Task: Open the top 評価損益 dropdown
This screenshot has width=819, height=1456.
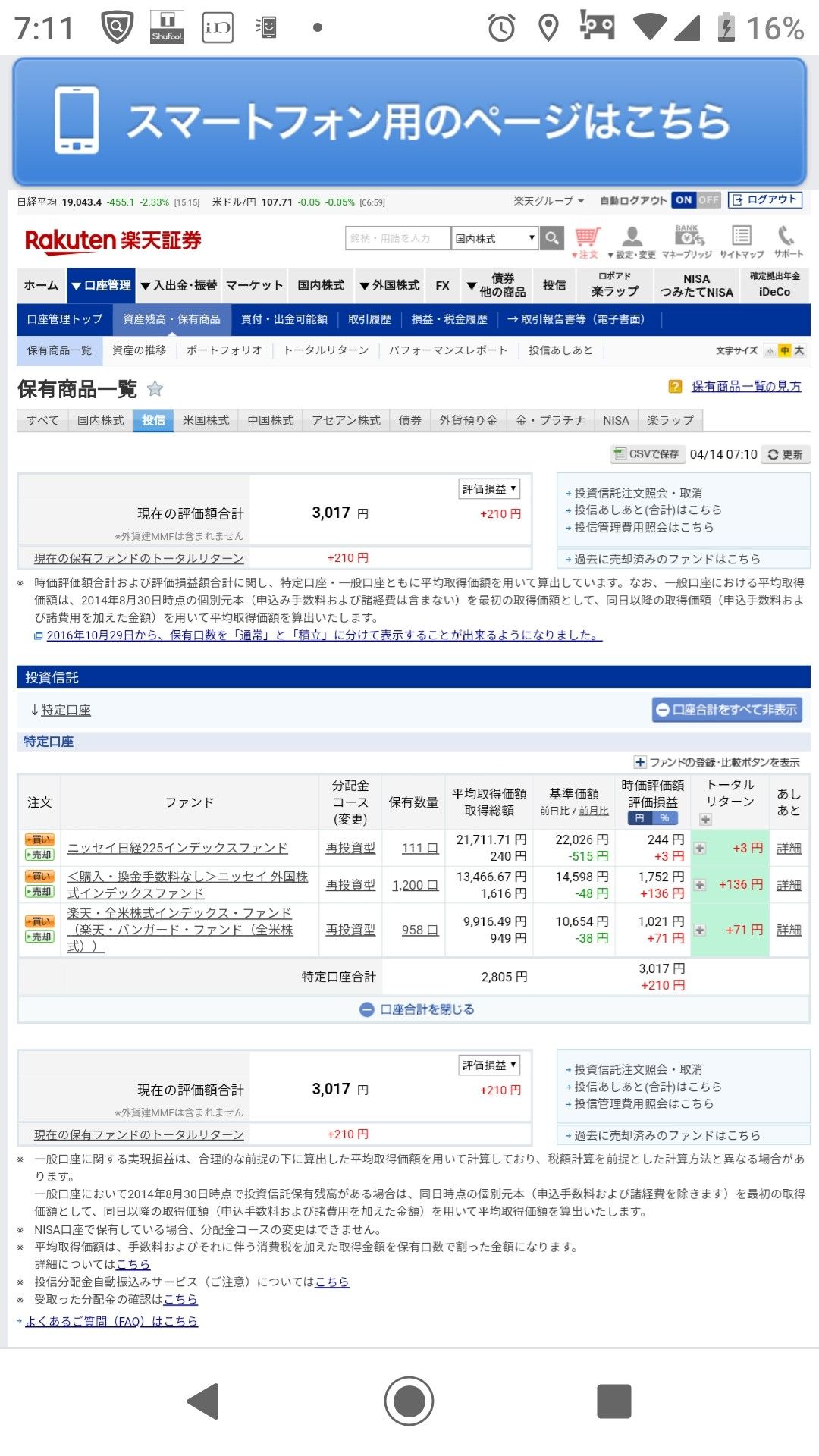Action: 489,489
